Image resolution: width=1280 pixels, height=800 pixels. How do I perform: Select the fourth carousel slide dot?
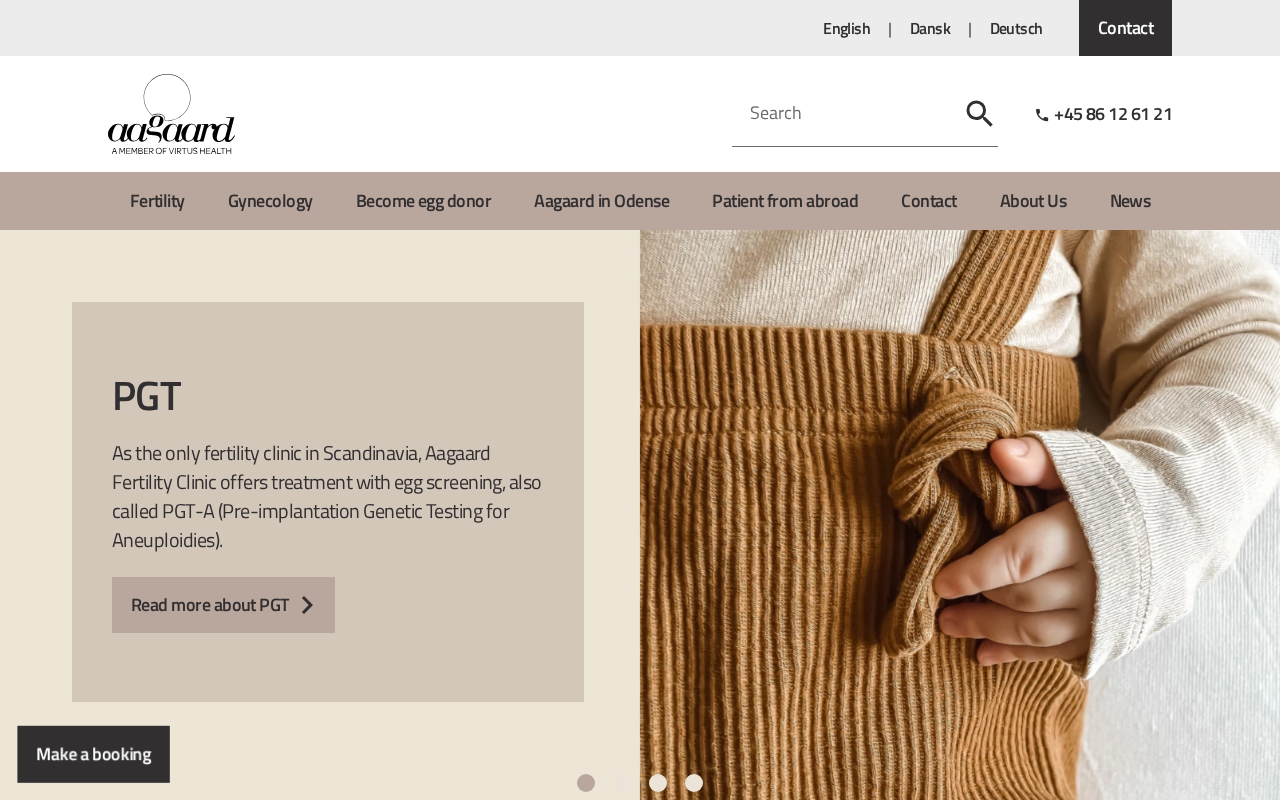coord(694,783)
